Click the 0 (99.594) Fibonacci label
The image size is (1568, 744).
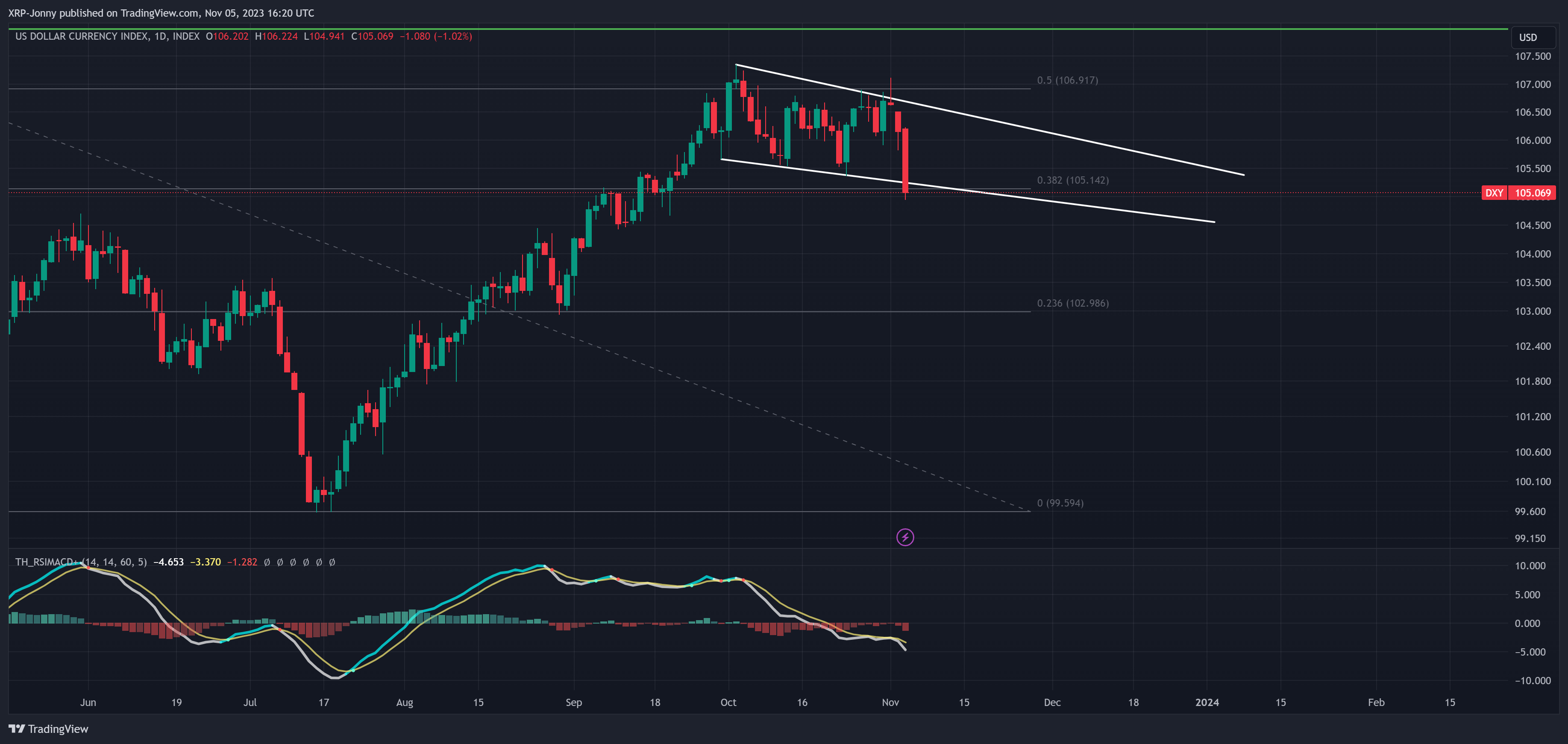(1060, 503)
